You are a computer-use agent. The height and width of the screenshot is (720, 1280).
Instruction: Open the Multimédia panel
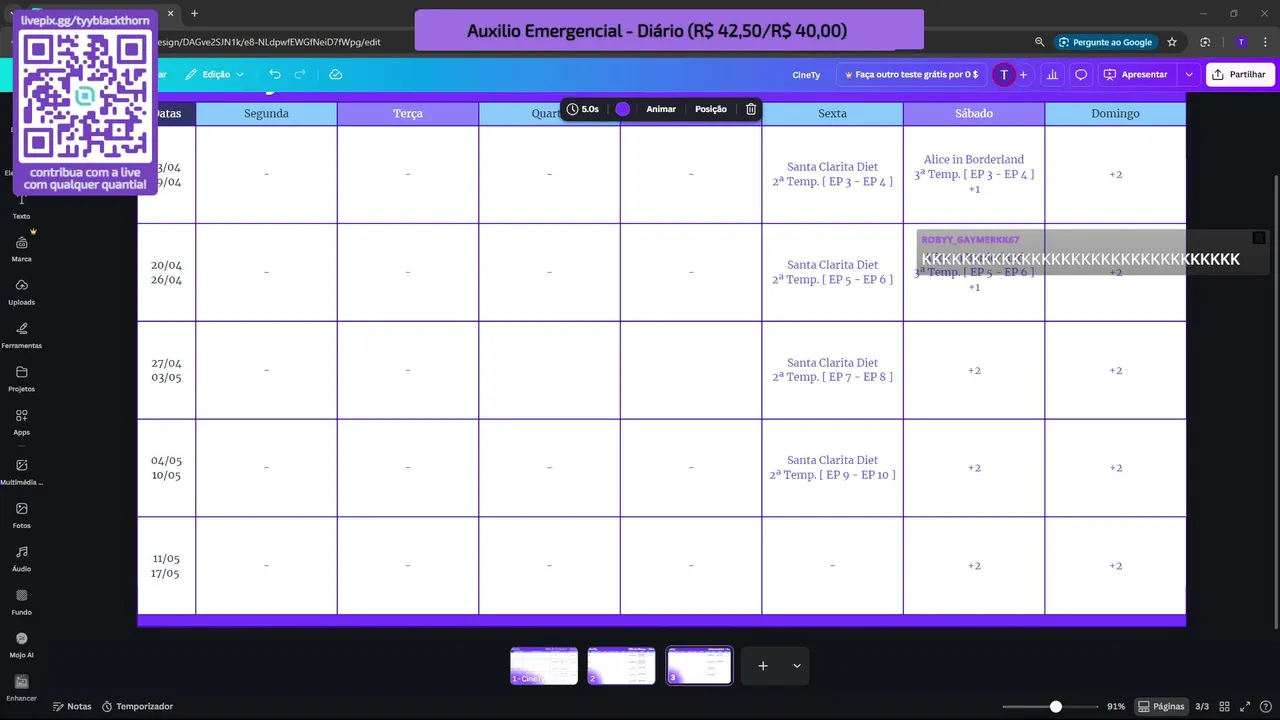tap(21, 471)
